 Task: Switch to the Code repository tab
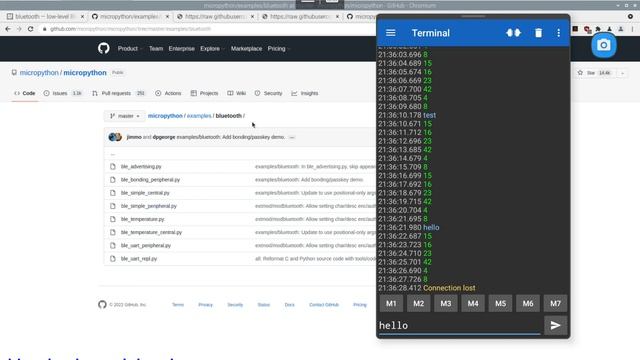click(25, 93)
